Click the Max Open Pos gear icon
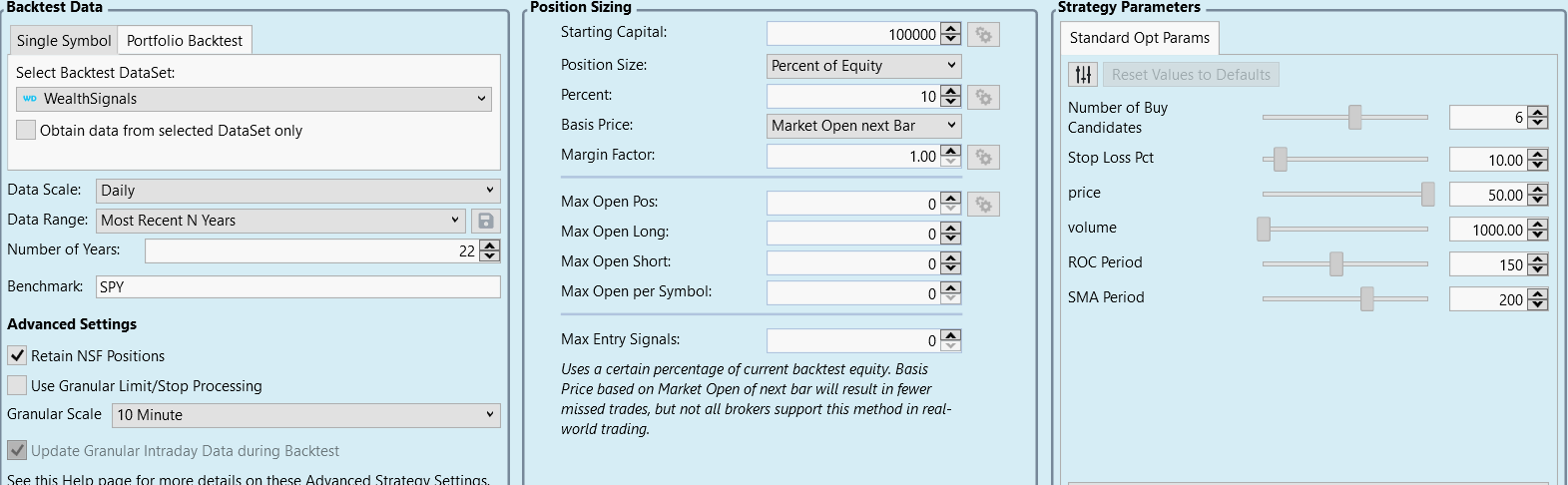The width and height of the screenshot is (1568, 485). coord(983,204)
